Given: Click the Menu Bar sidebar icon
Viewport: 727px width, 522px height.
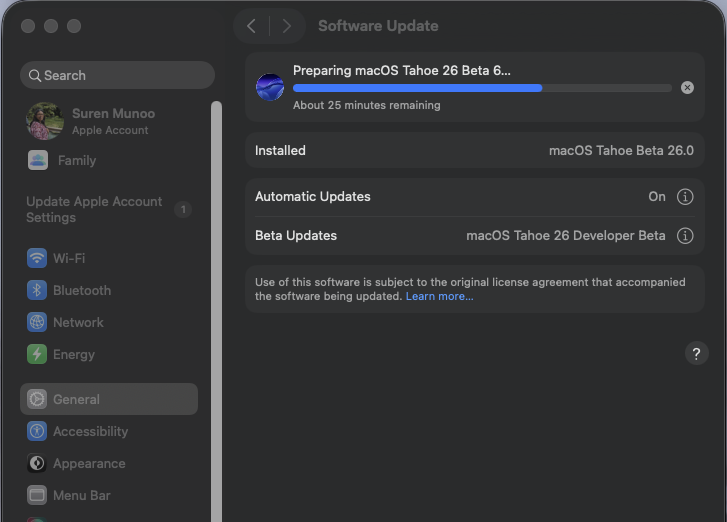Looking at the screenshot, I should click(x=37, y=495).
